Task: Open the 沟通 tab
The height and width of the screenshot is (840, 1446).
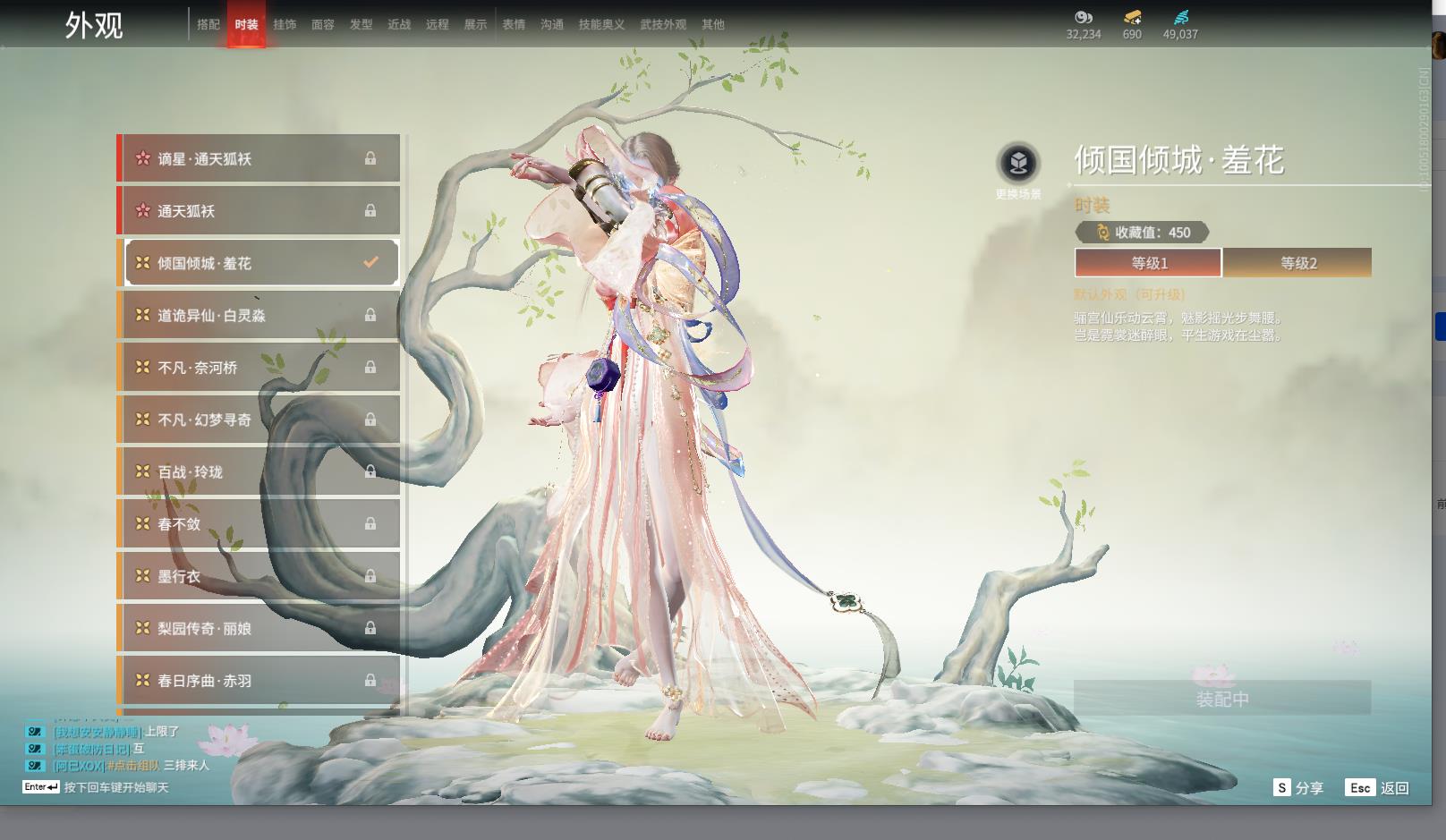Action: tap(552, 24)
